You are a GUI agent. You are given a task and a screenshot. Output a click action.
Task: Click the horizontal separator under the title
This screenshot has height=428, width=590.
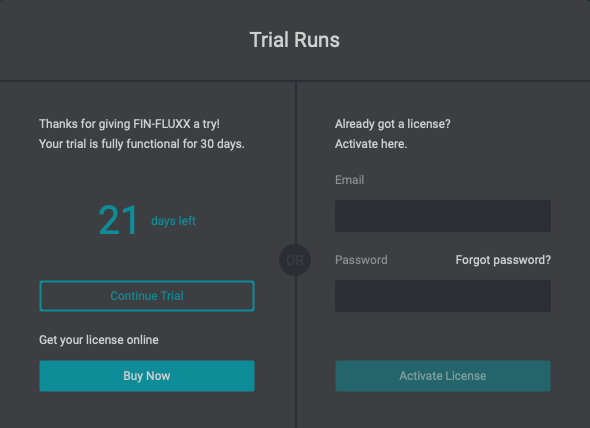click(x=295, y=81)
